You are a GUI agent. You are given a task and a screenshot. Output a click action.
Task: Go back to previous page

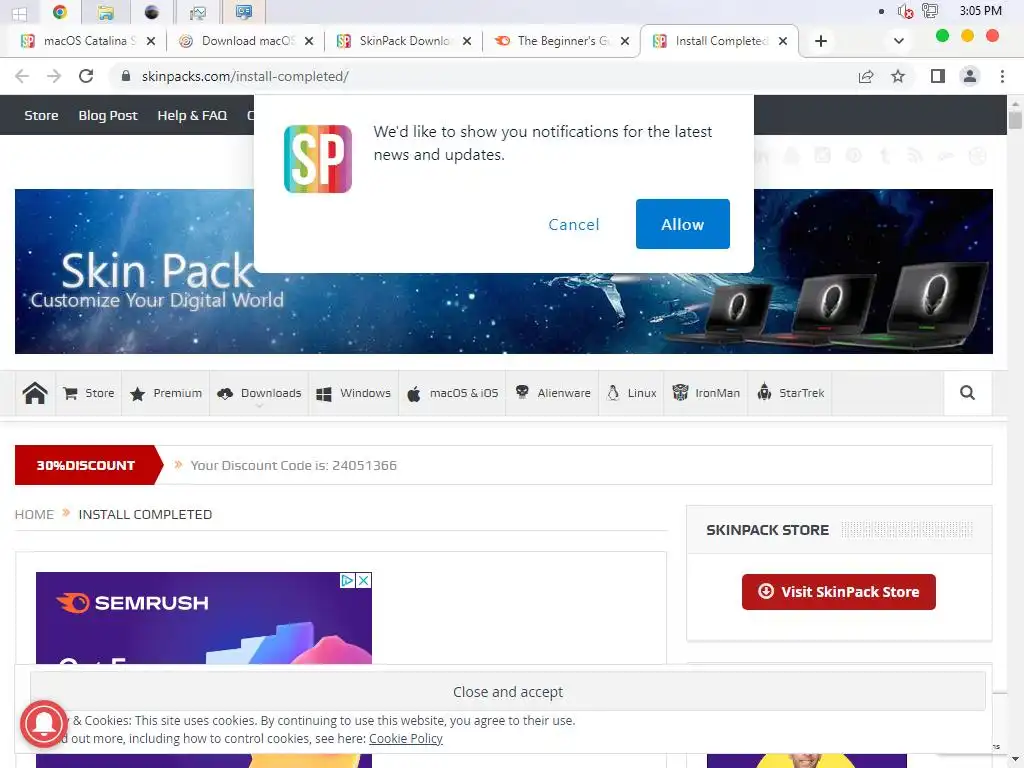point(22,76)
